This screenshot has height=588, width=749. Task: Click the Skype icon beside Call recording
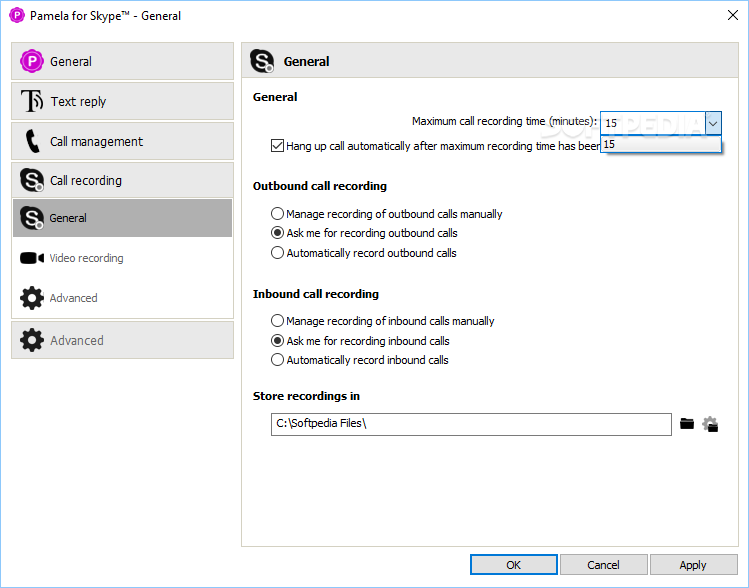pos(32,180)
